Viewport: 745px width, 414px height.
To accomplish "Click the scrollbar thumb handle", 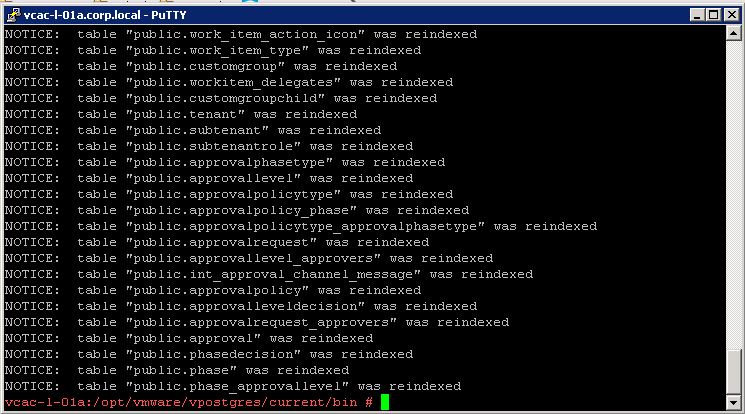I will [x=734, y=373].
